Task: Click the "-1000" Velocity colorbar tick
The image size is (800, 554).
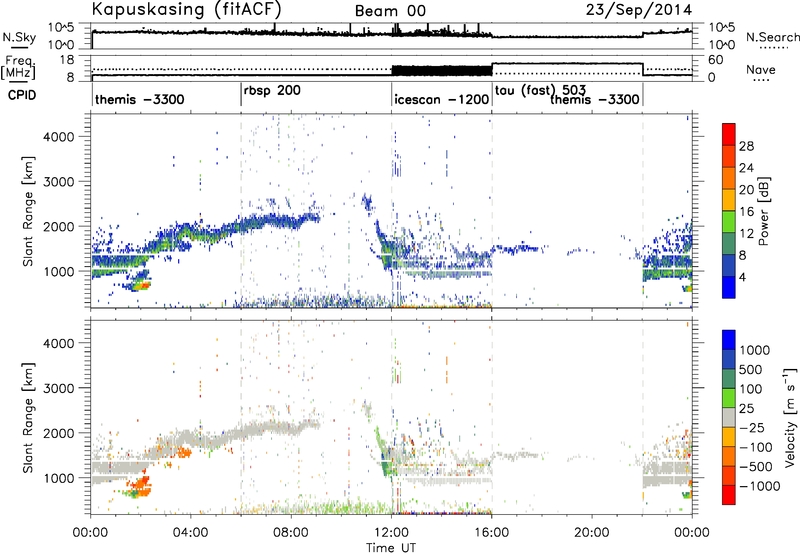Action: click(x=760, y=486)
